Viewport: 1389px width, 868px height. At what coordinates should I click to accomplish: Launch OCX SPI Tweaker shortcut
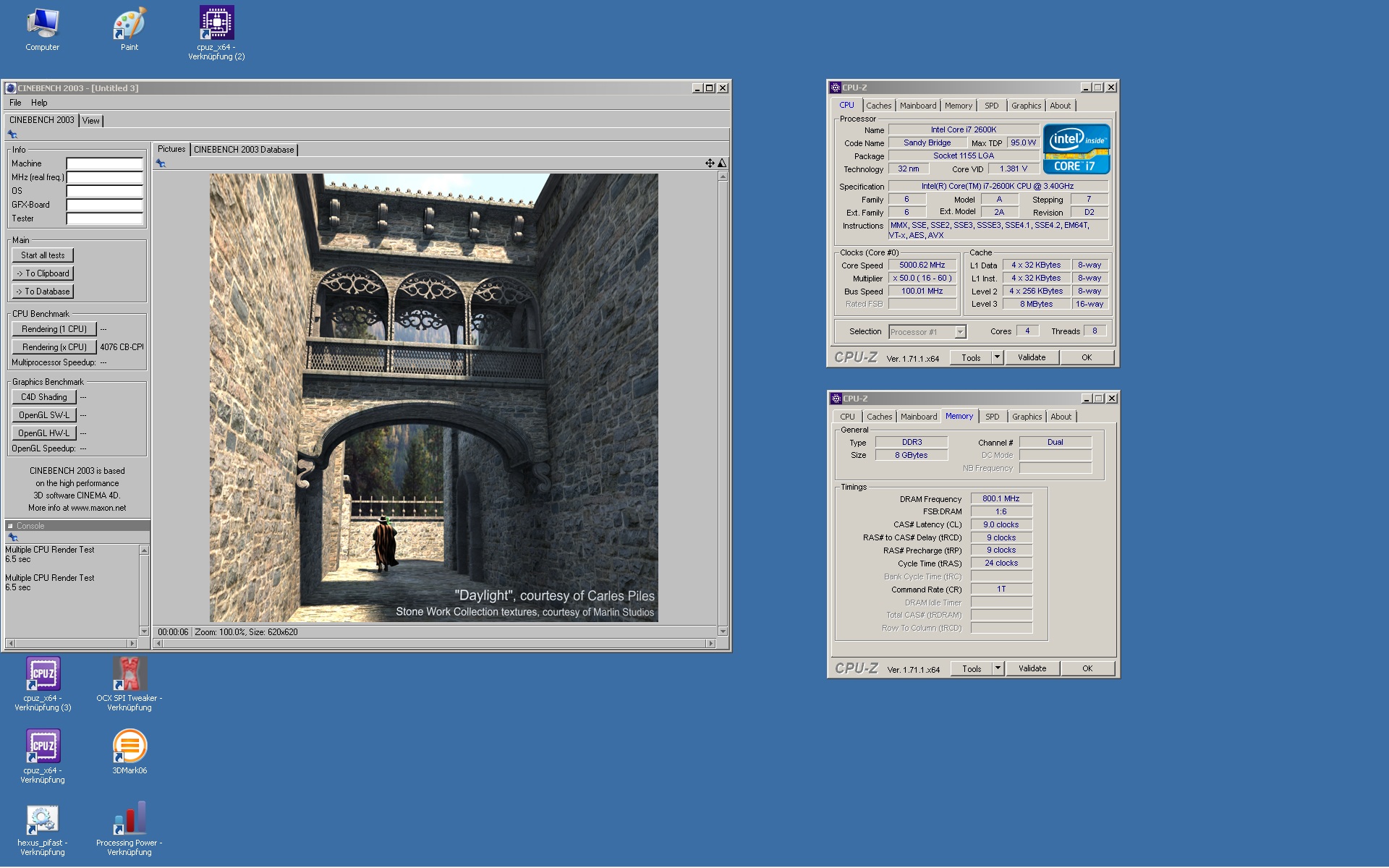(129, 684)
